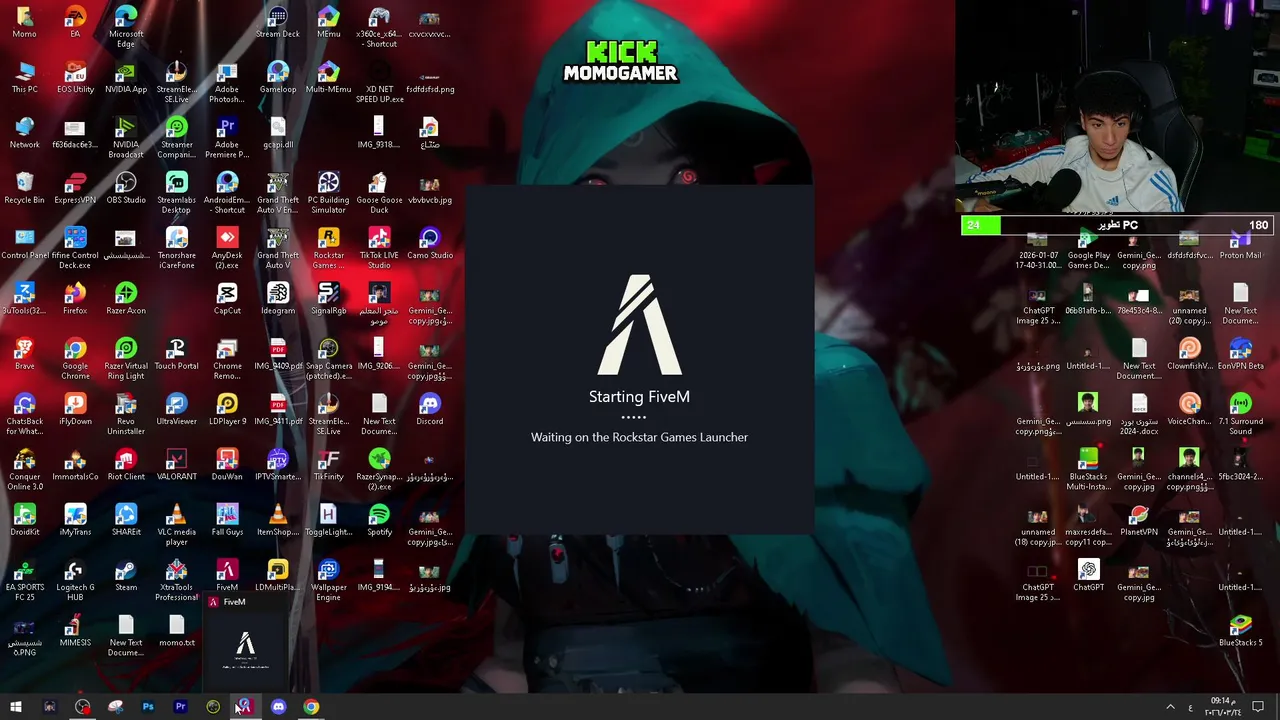Switch to Discord in the taskbar
The height and width of the screenshot is (720, 1280).
click(x=278, y=707)
